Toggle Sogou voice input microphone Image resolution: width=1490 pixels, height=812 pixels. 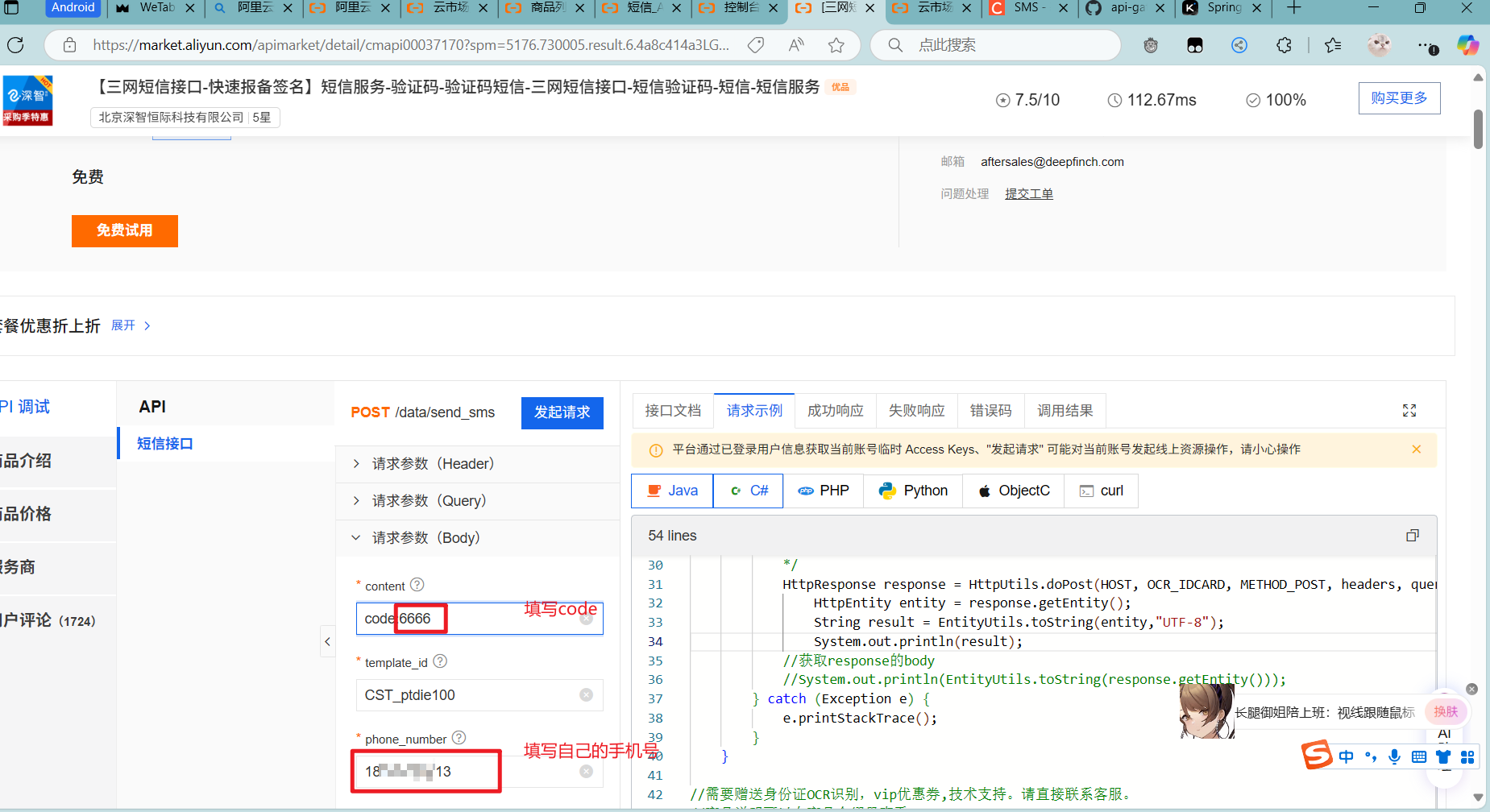coord(1394,756)
